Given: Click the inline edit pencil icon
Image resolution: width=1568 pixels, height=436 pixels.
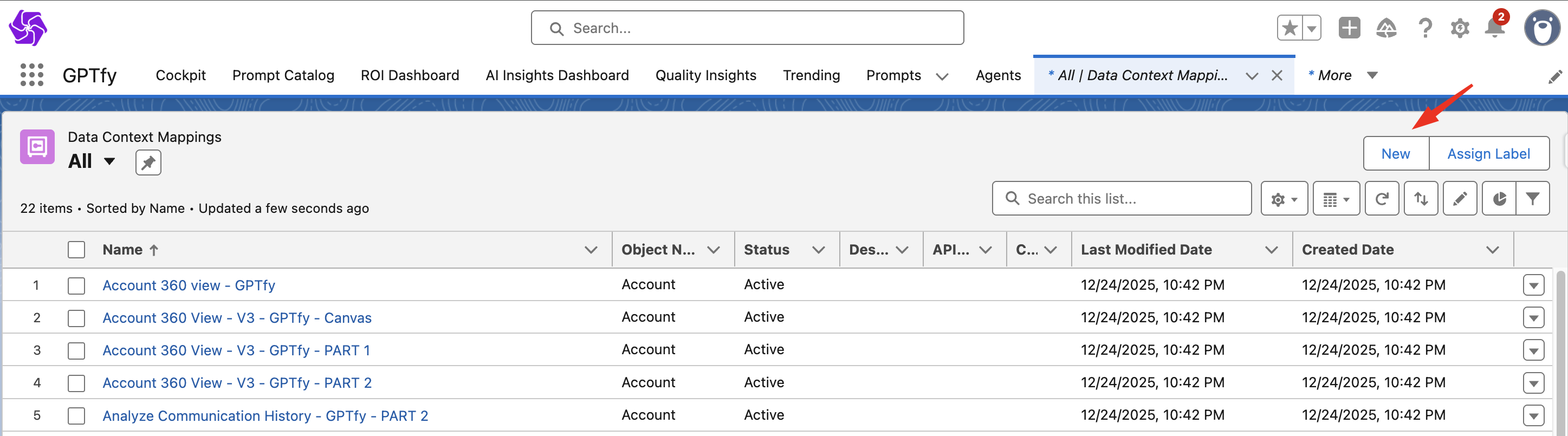Looking at the screenshot, I should coord(1459,199).
